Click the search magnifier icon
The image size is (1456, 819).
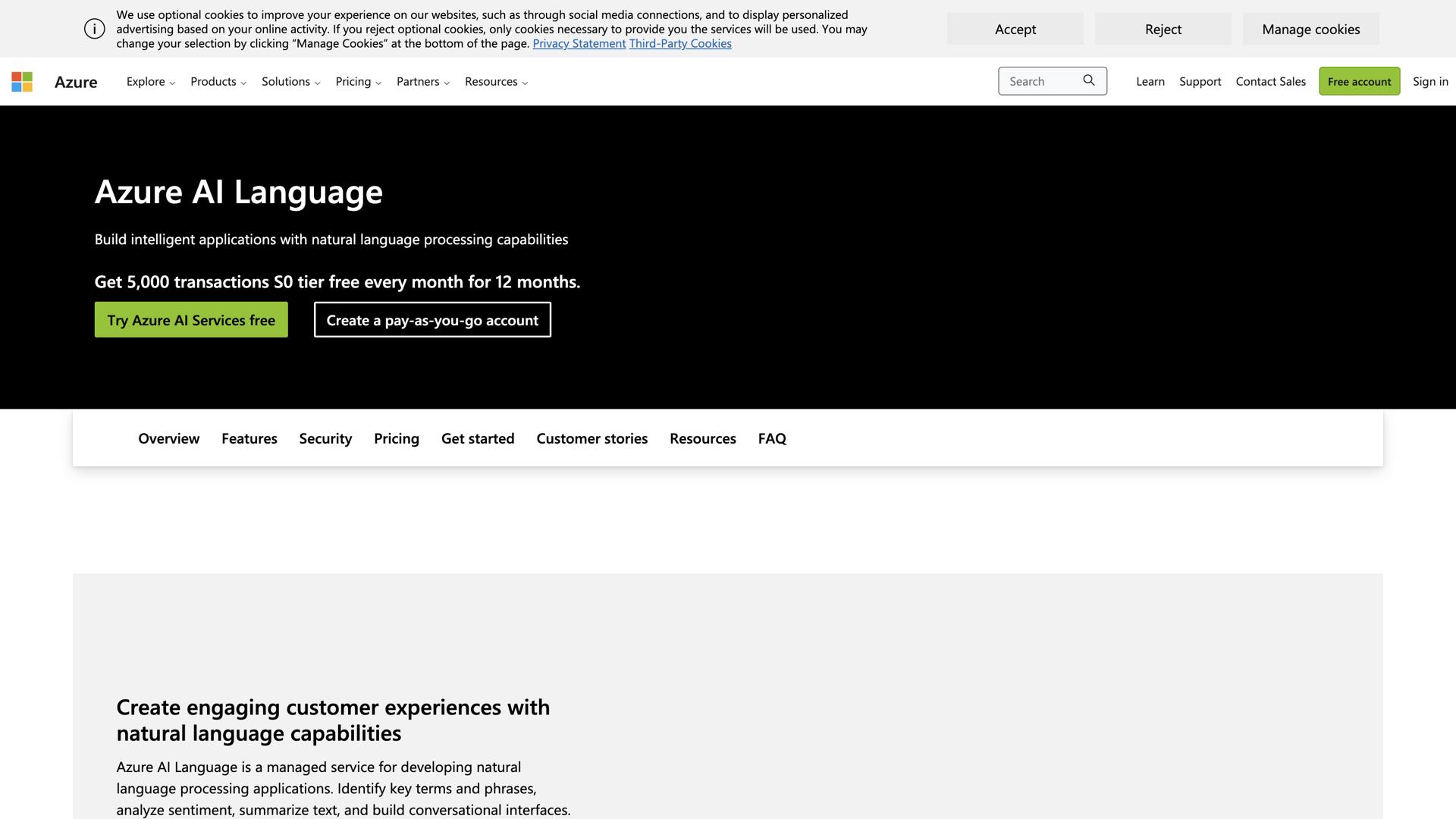pos(1089,80)
